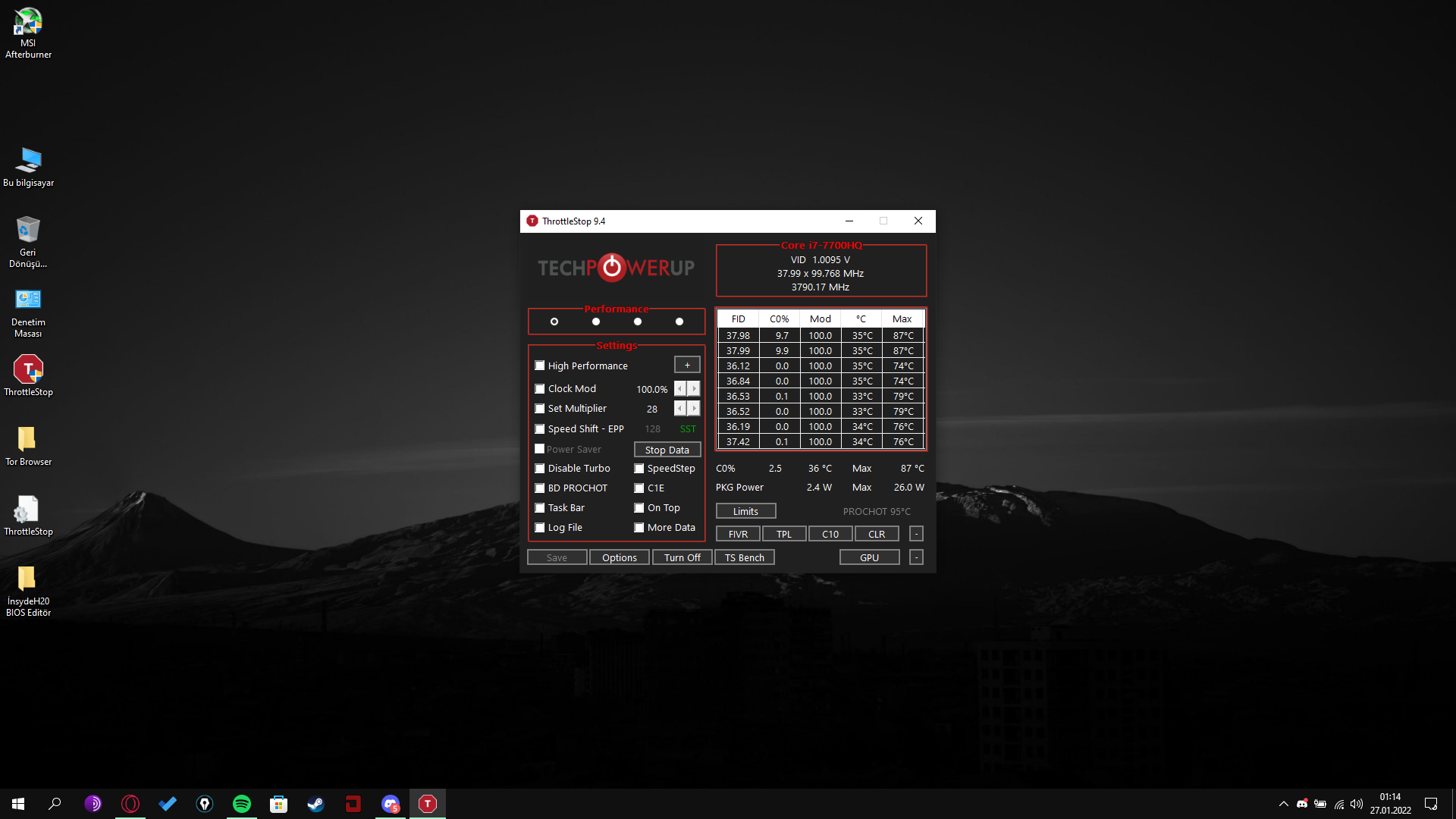
Task: Expand High Performance plus button
Action: (687, 366)
